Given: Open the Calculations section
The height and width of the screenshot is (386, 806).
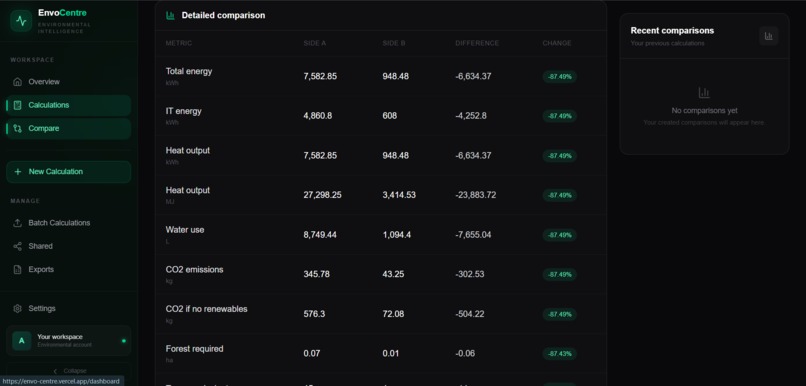Looking at the screenshot, I should pos(68,105).
